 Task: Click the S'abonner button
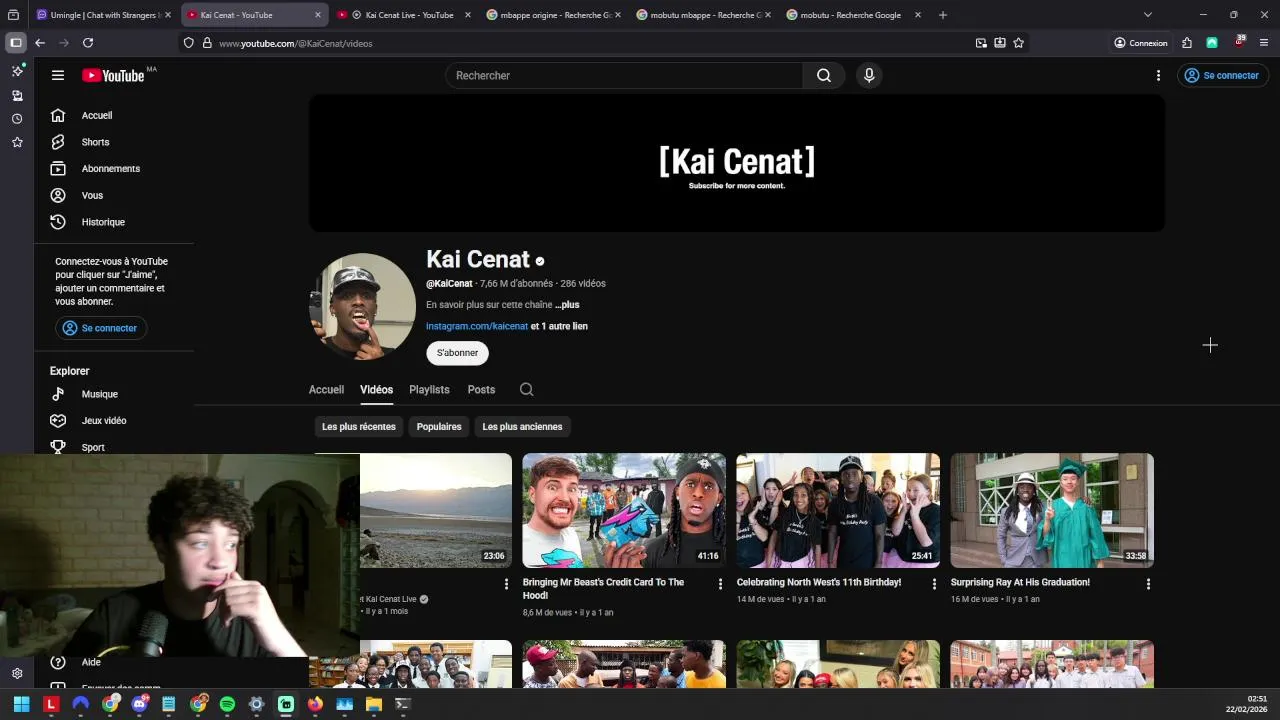pos(457,353)
